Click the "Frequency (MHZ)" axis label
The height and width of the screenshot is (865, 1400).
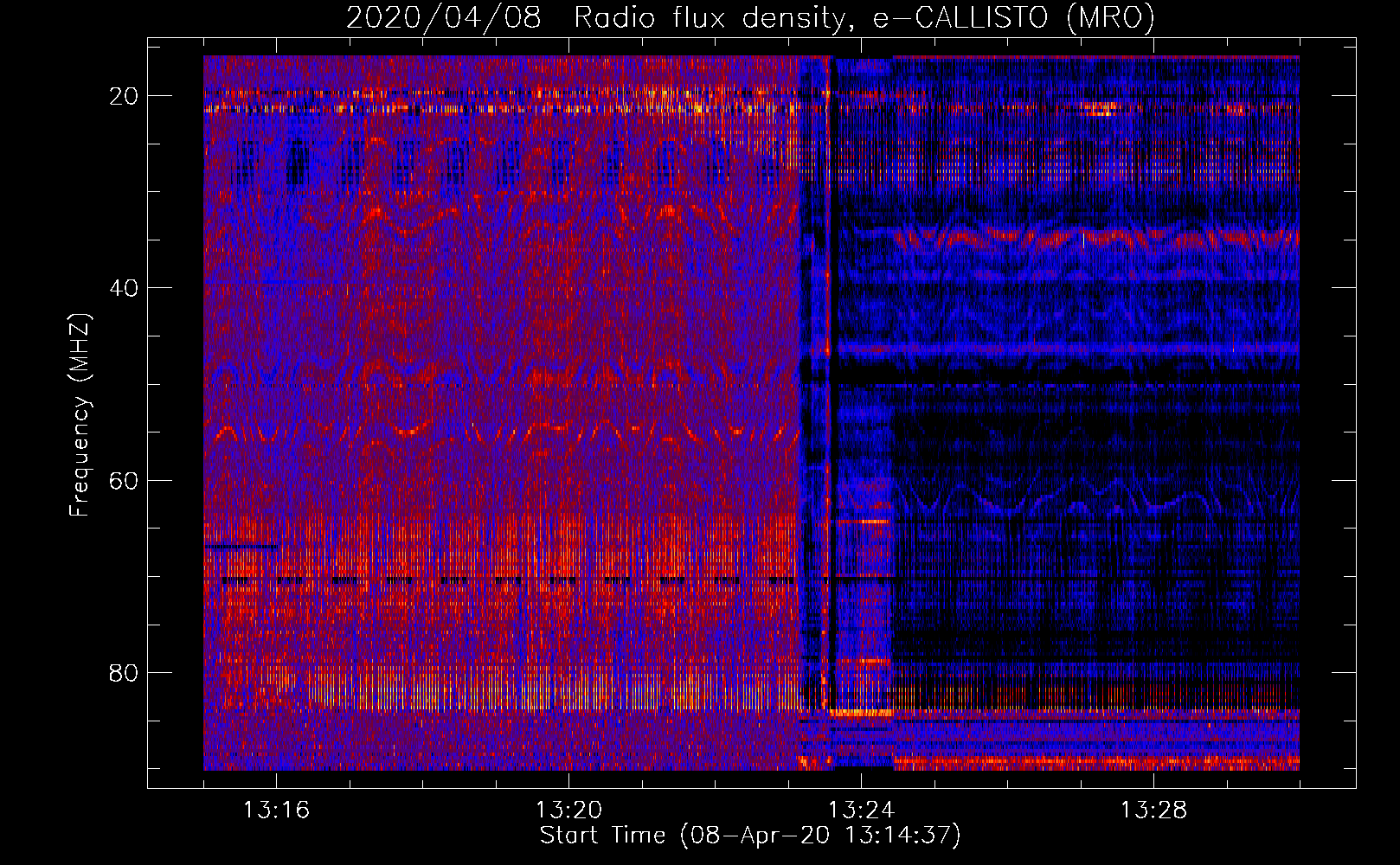[79, 415]
